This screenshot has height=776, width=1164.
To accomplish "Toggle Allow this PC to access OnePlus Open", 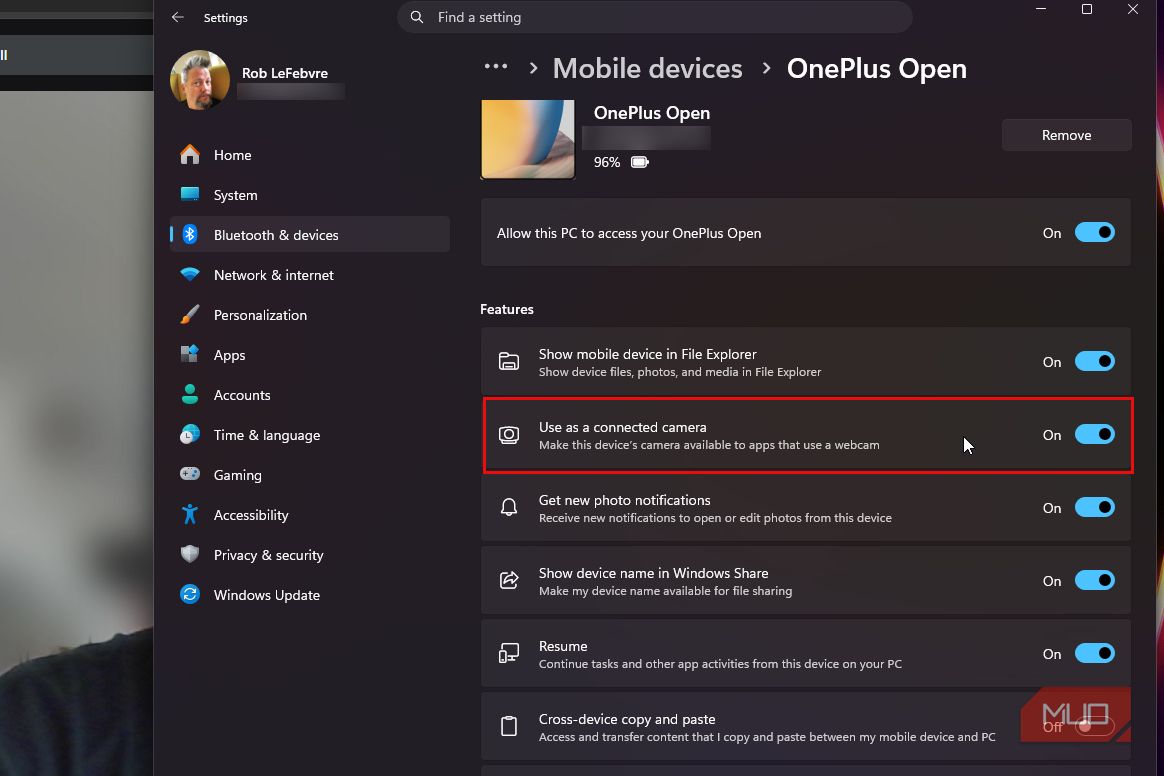I will (x=1095, y=232).
